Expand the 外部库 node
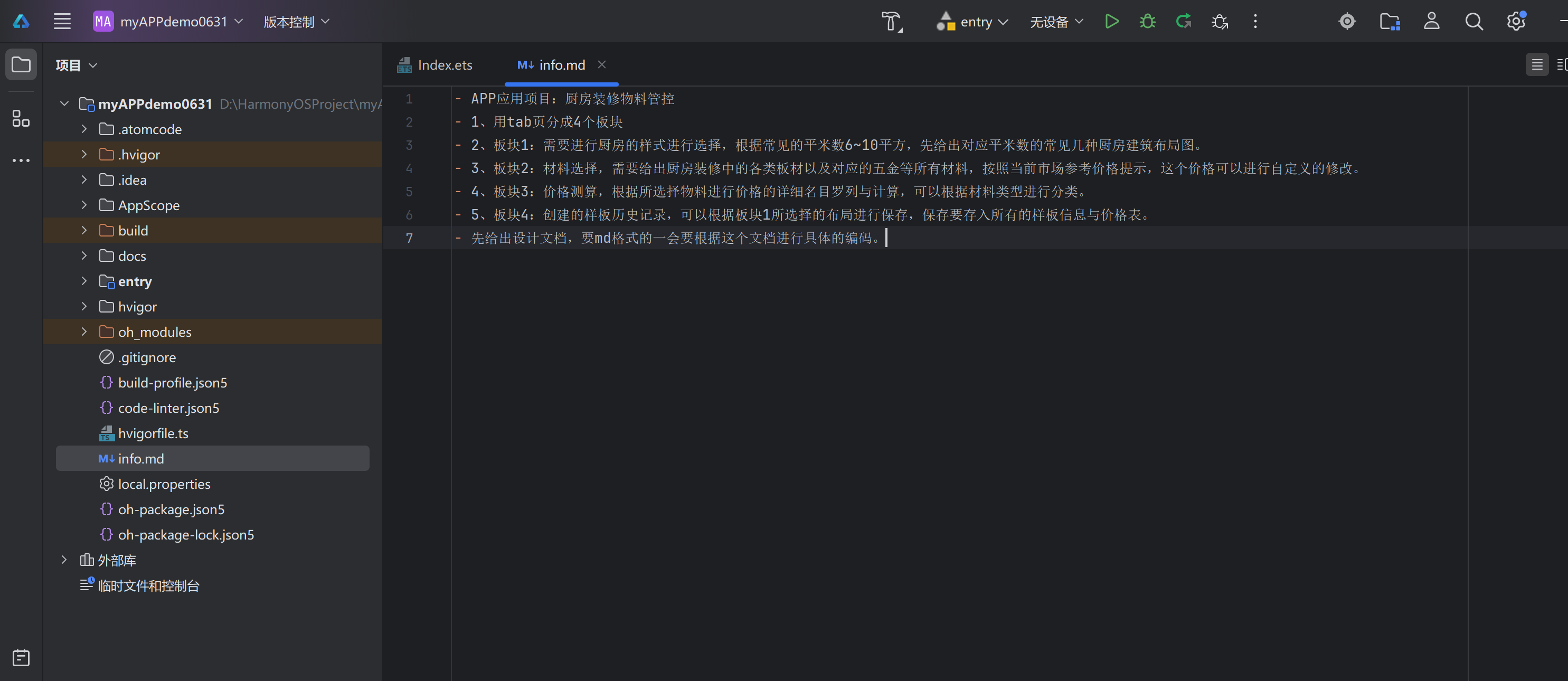Viewport: 1568px width, 681px height. (x=64, y=560)
